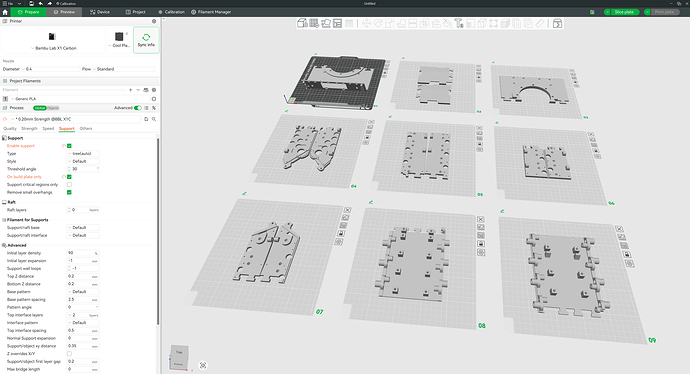
Task: Click the Add model cube icon
Action: click(x=302, y=23)
